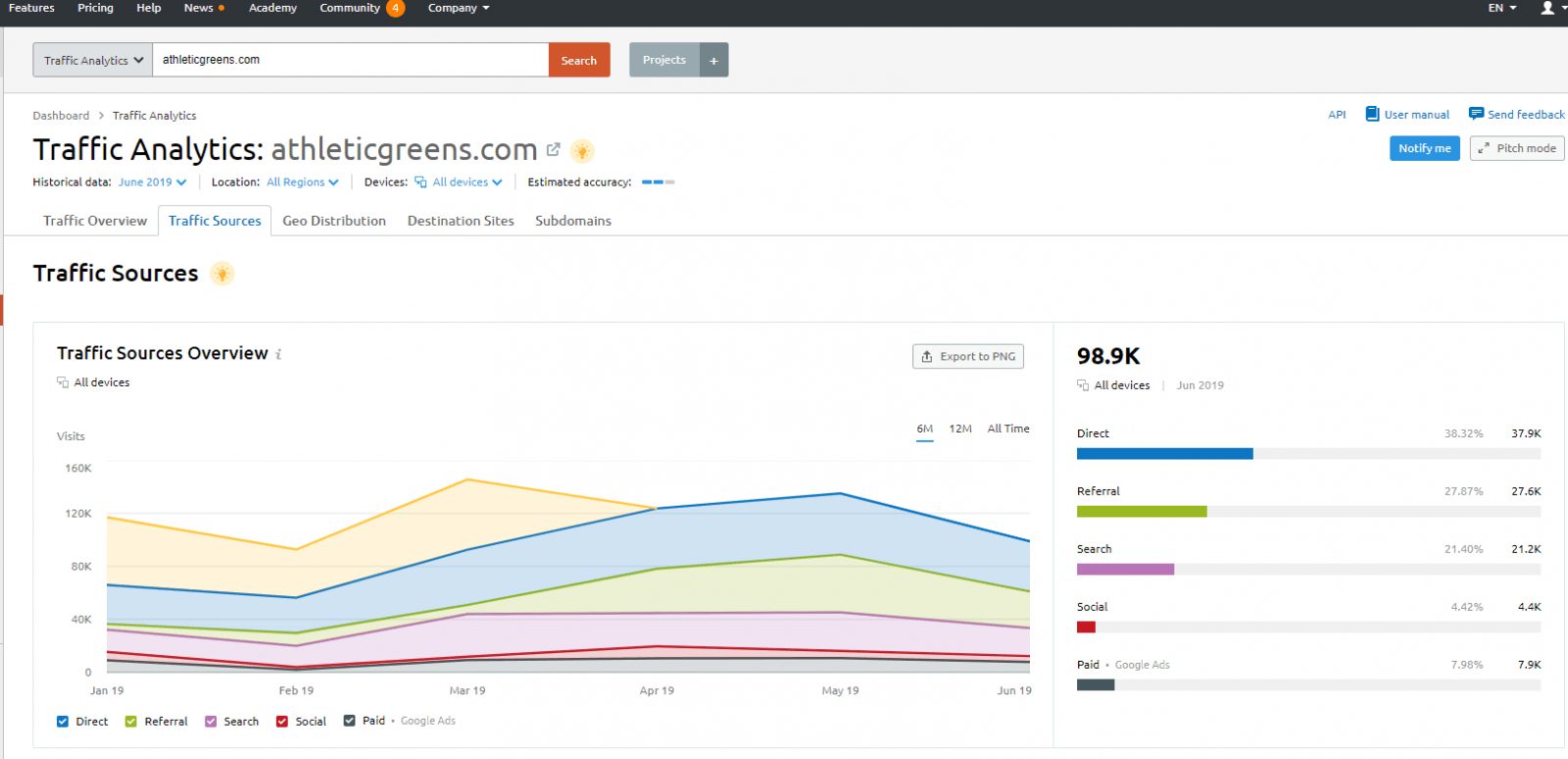The height and width of the screenshot is (759, 1568).
Task: Toggle the Social legend checkbox
Action: click(x=282, y=722)
